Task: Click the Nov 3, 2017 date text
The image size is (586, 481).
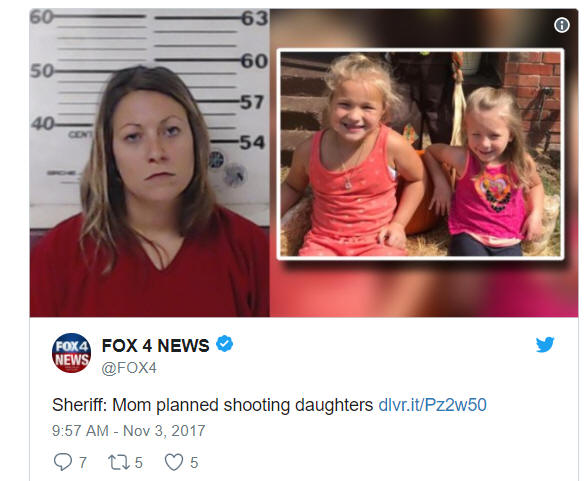Action: pos(164,431)
